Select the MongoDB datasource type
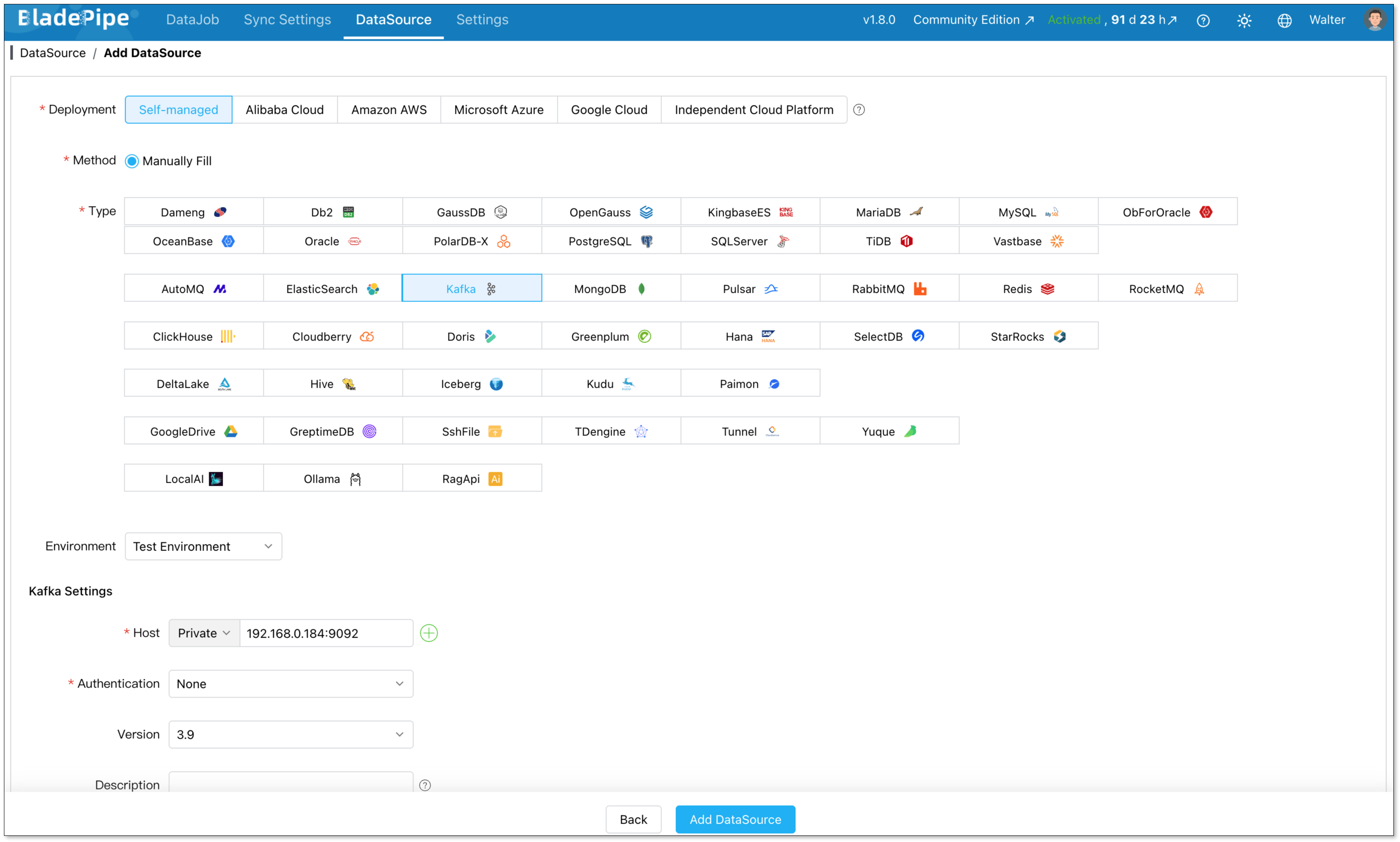1400x842 pixels. coord(611,288)
